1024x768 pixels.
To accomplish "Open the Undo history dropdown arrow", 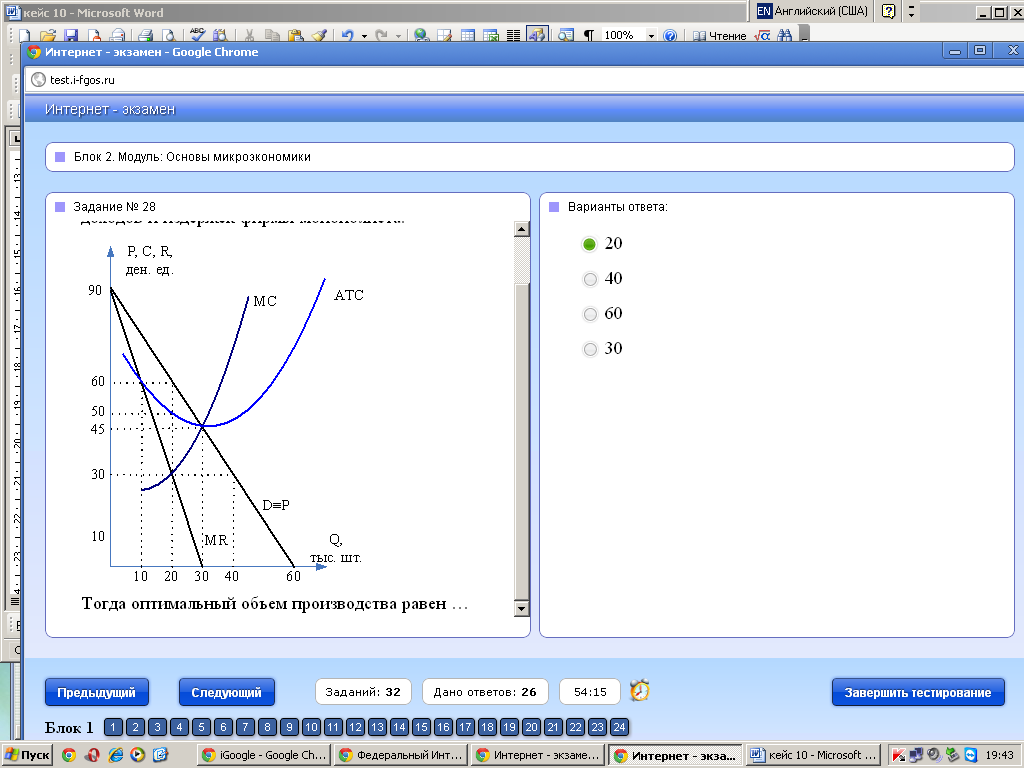I will [364, 36].
